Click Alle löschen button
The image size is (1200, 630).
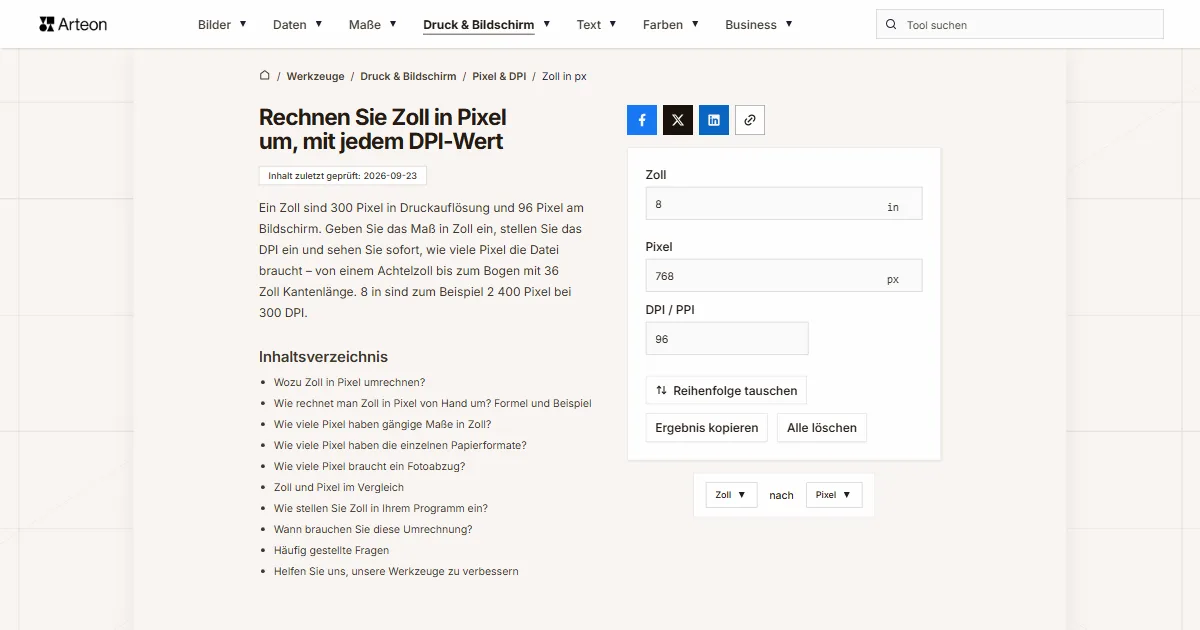(822, 428)
